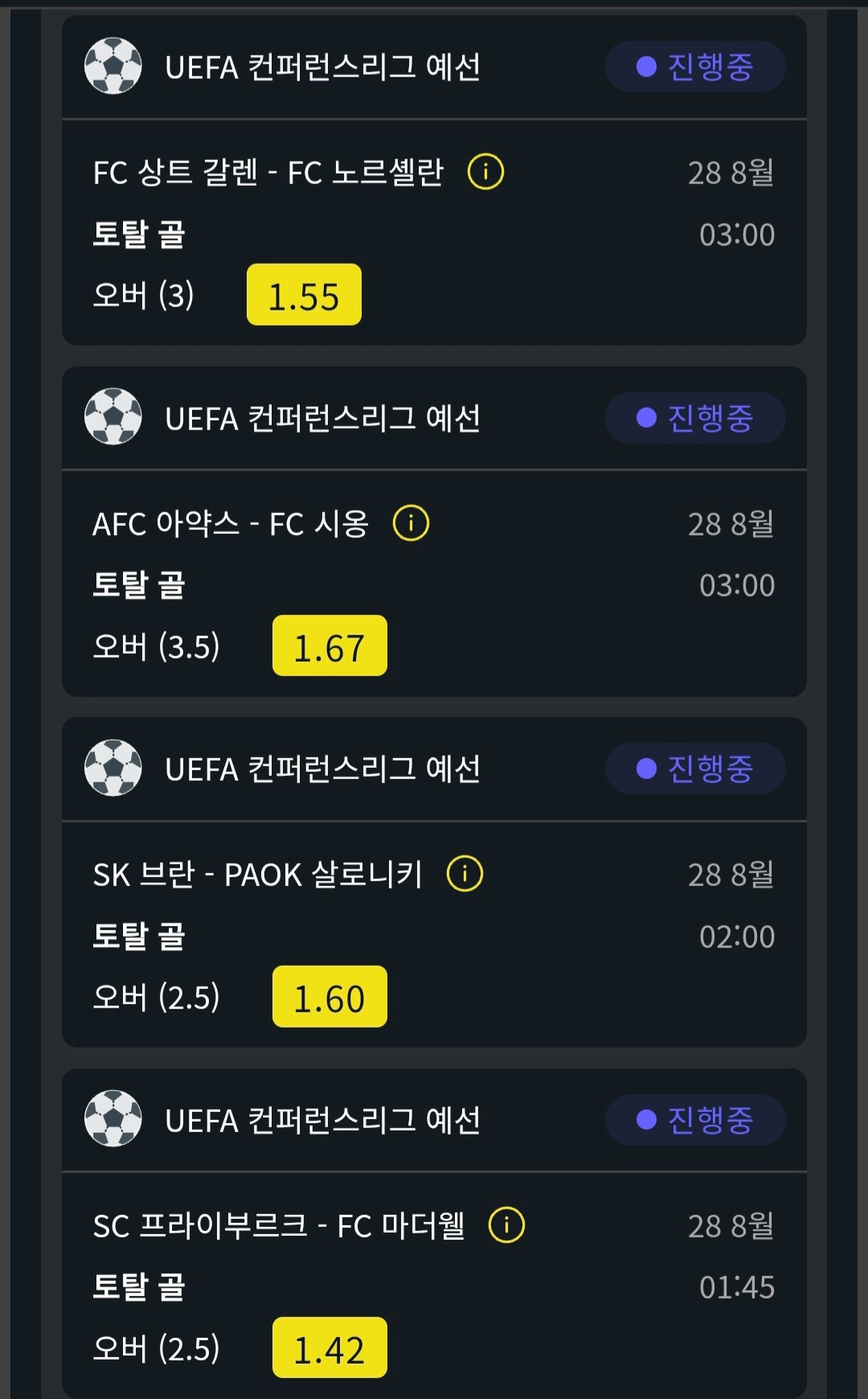Tap soccer ball icon on 프라이부르크 card
Screen dimensions: 868x1399
tap(113, 1119)
